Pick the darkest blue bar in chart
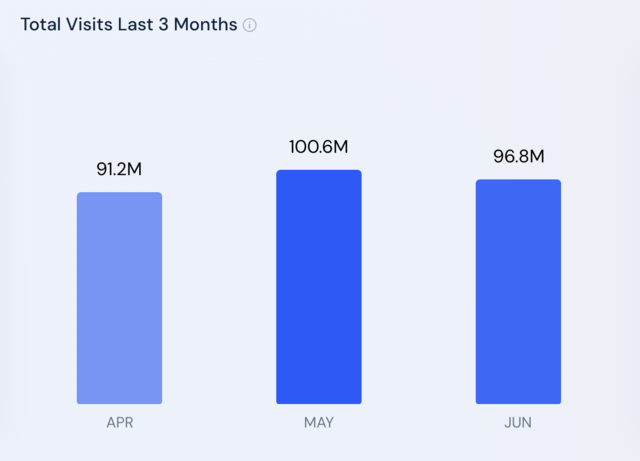640x461 pixels. [x=319, y=287]
